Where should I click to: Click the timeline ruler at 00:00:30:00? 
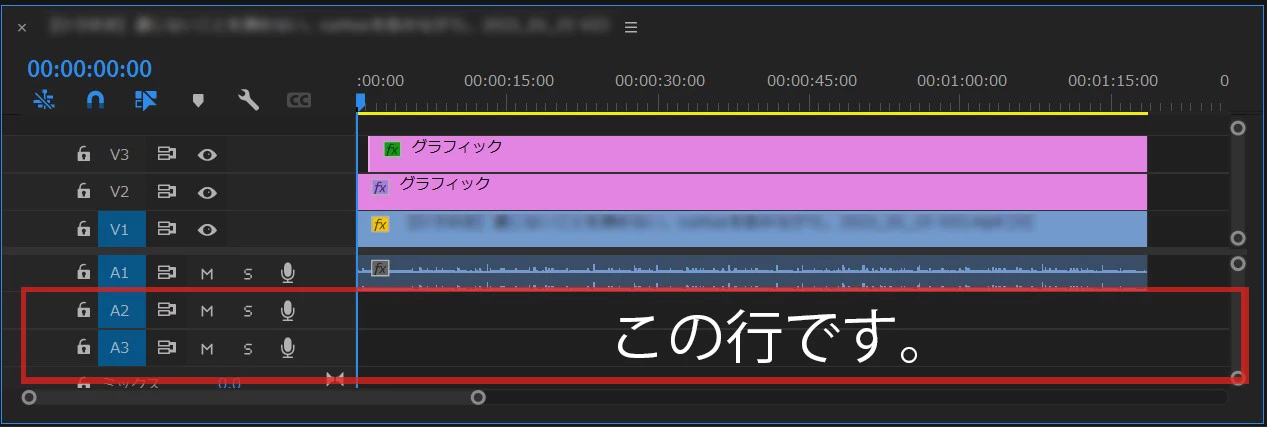[x=660, y=80]
